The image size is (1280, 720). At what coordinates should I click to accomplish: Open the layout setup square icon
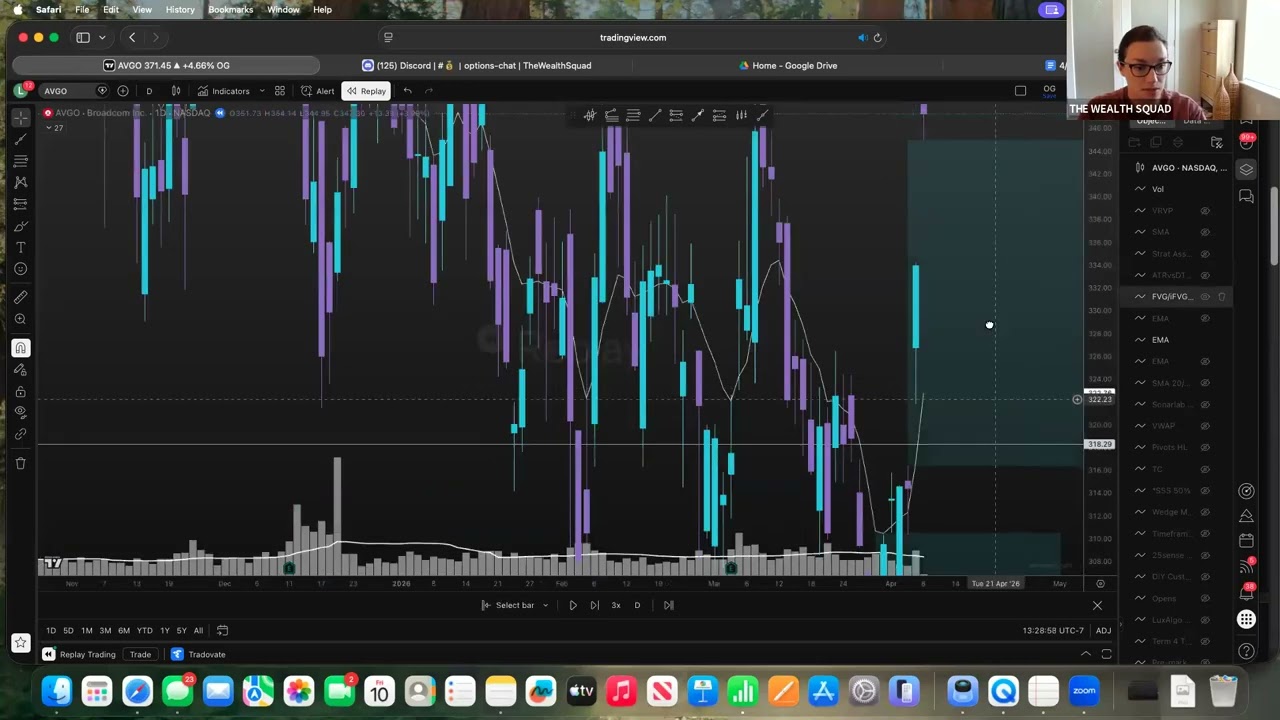point(1020,91)
